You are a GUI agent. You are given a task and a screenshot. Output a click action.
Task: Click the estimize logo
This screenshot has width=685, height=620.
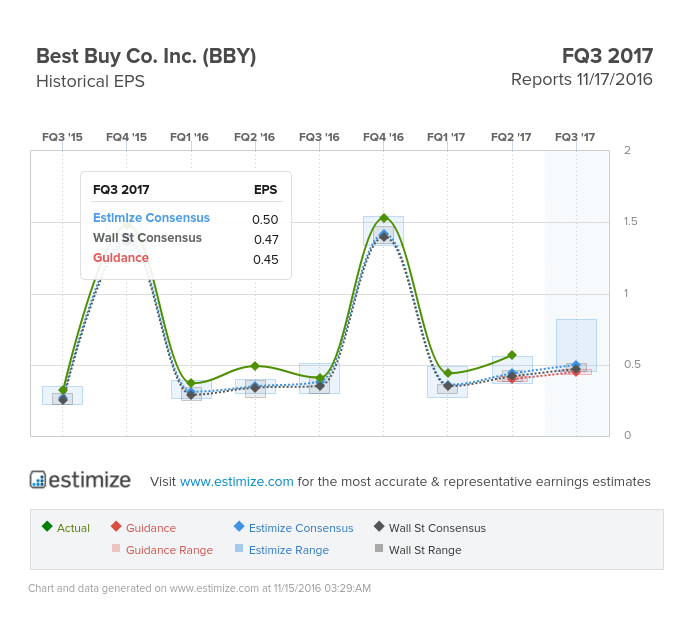80,480
